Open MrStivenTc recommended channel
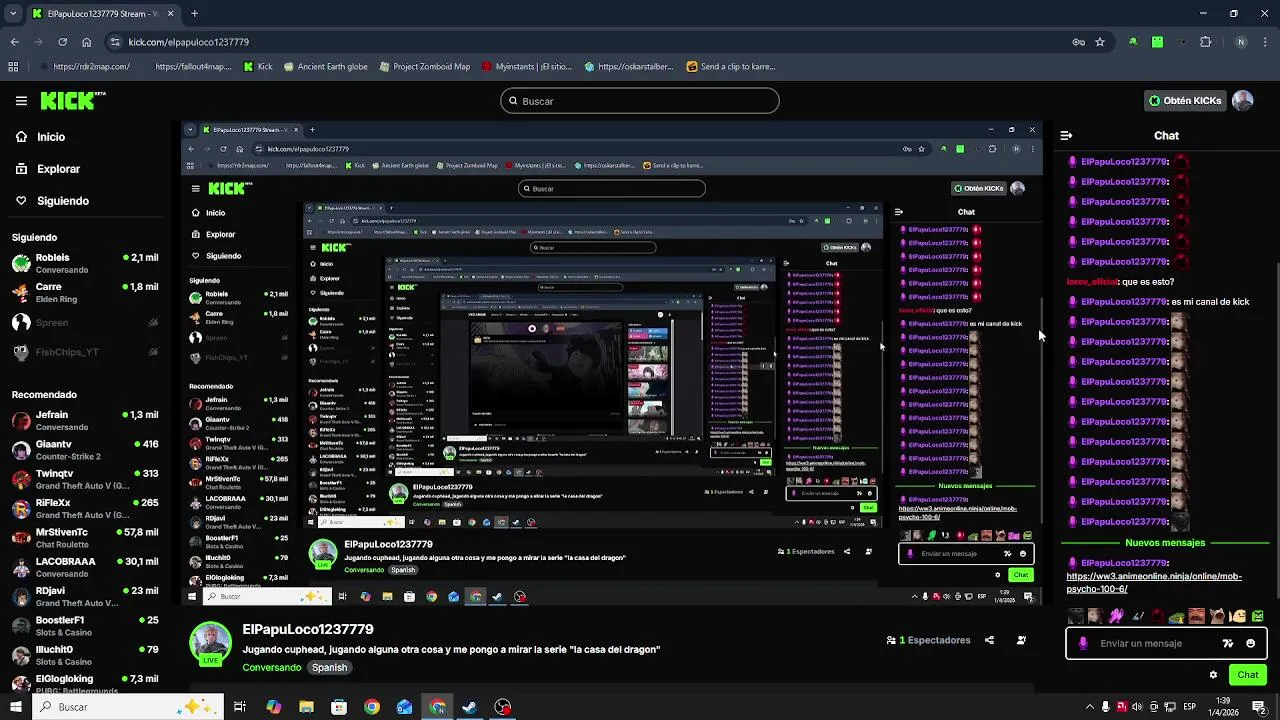Screen dimensions: 1280x720 (85, 538)
